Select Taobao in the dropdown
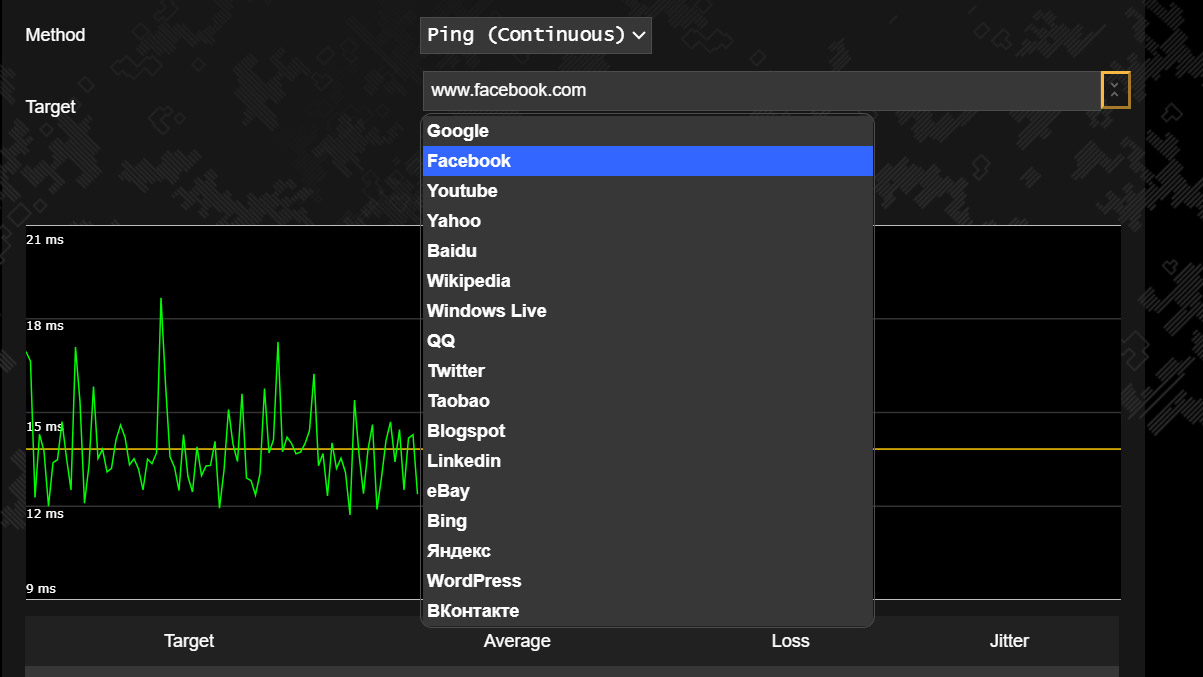 (x=647, y=401)
